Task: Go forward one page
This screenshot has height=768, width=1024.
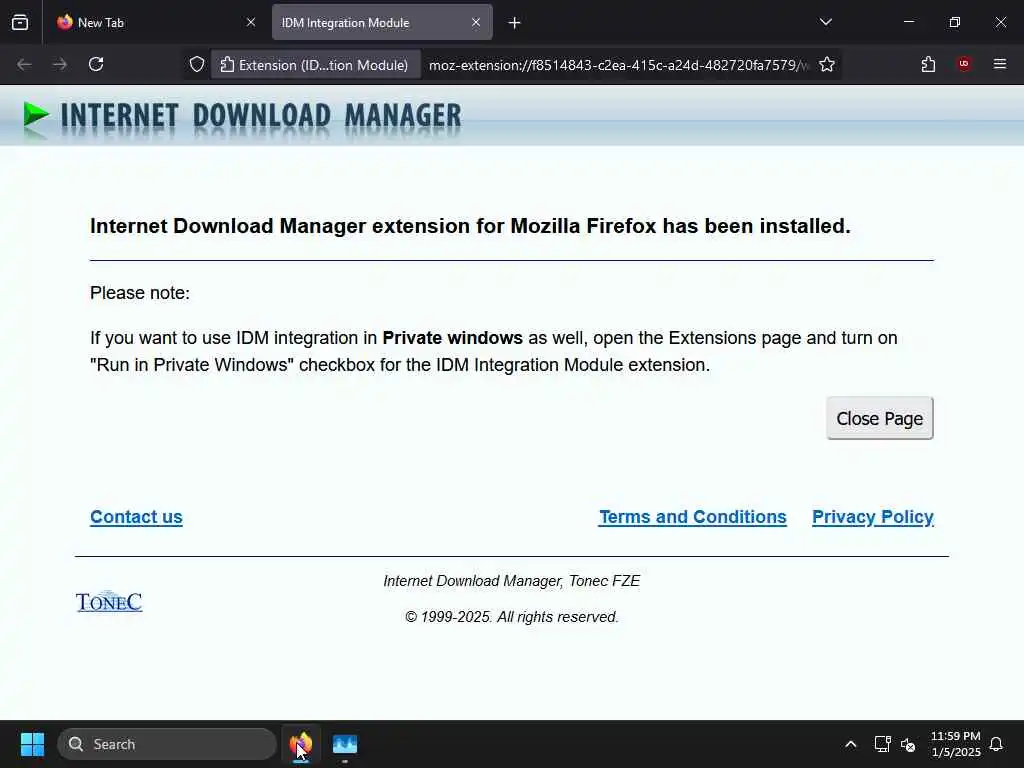Action: (x=60, y=64)
